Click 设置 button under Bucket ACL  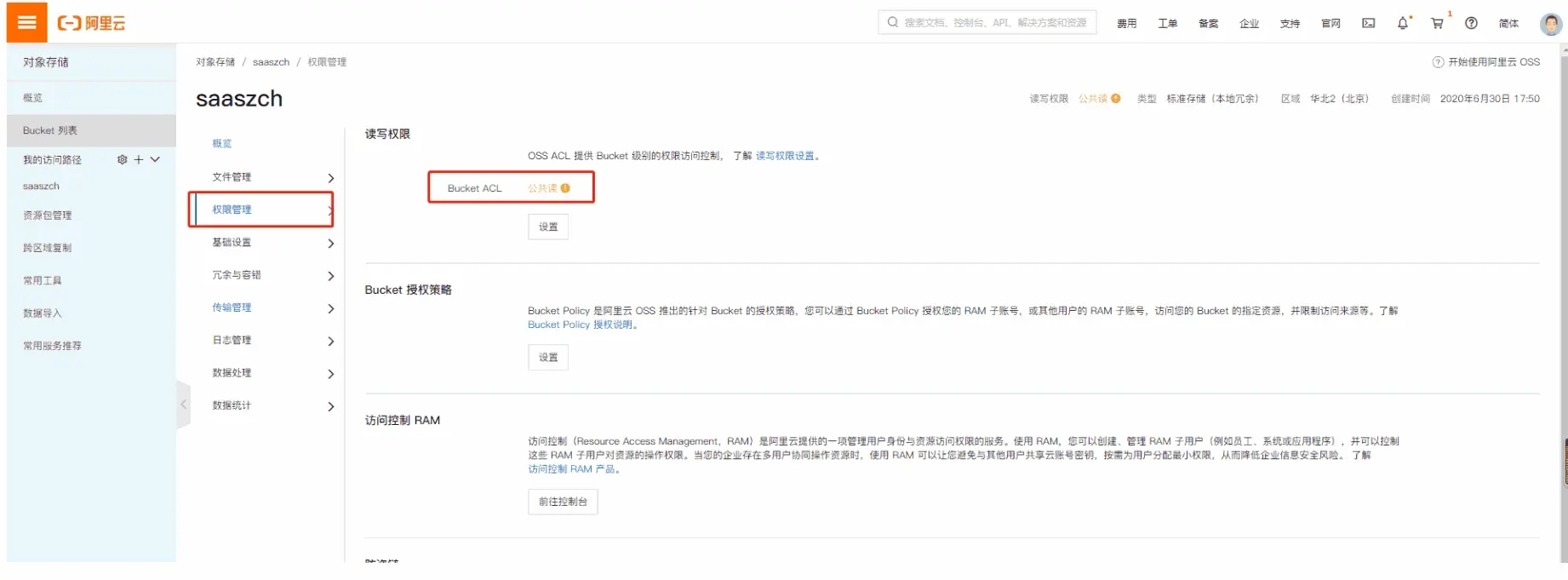pyautogui.click(x=548, y=227)
